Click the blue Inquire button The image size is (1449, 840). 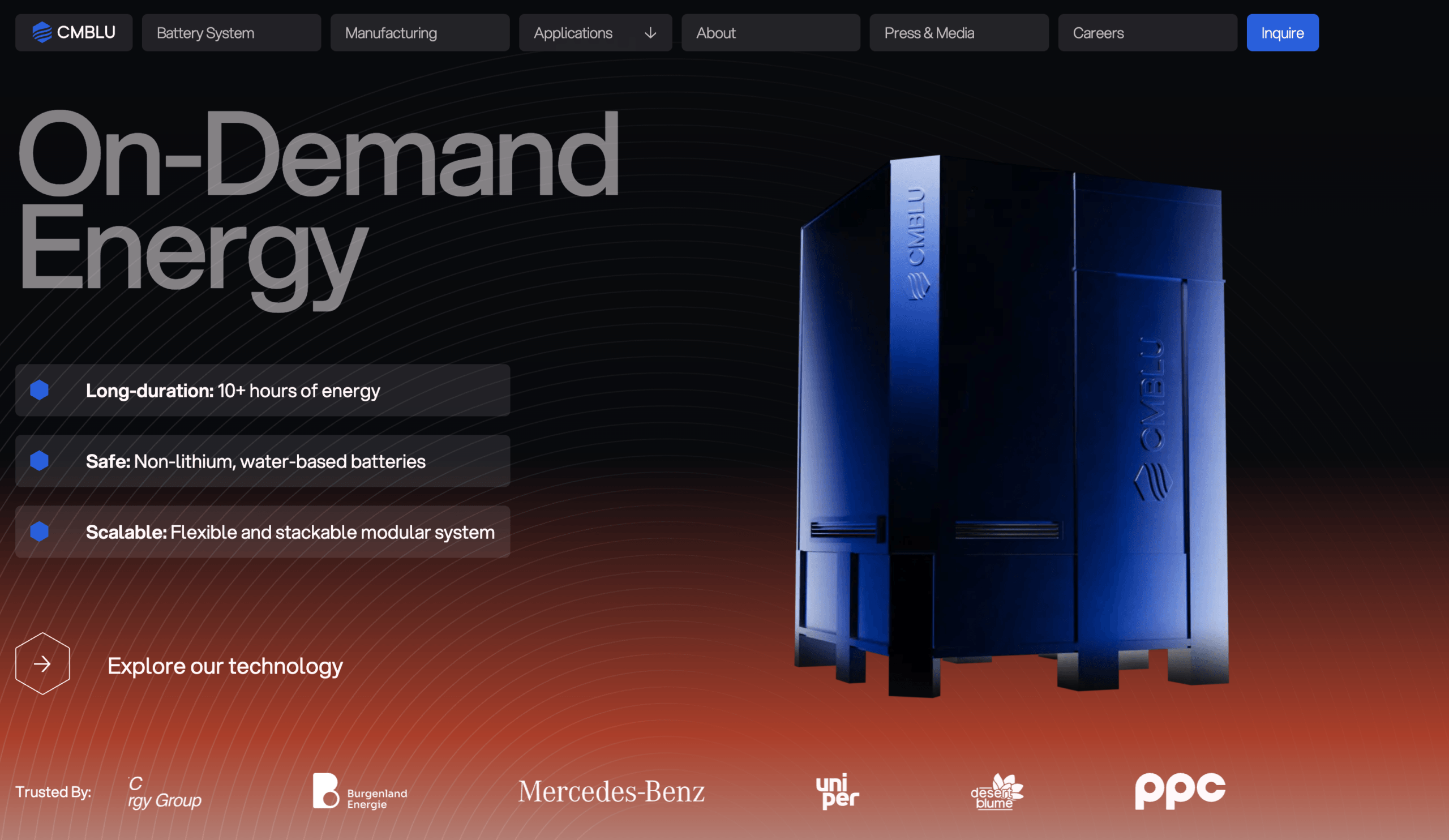(1282, 33)
